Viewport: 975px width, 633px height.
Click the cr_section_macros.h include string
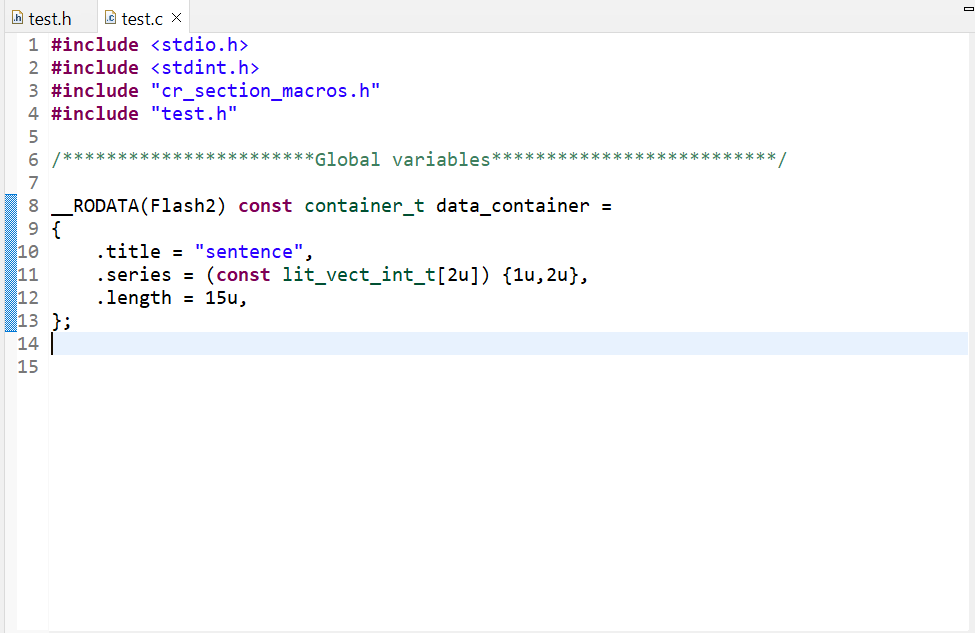(265, 90)
